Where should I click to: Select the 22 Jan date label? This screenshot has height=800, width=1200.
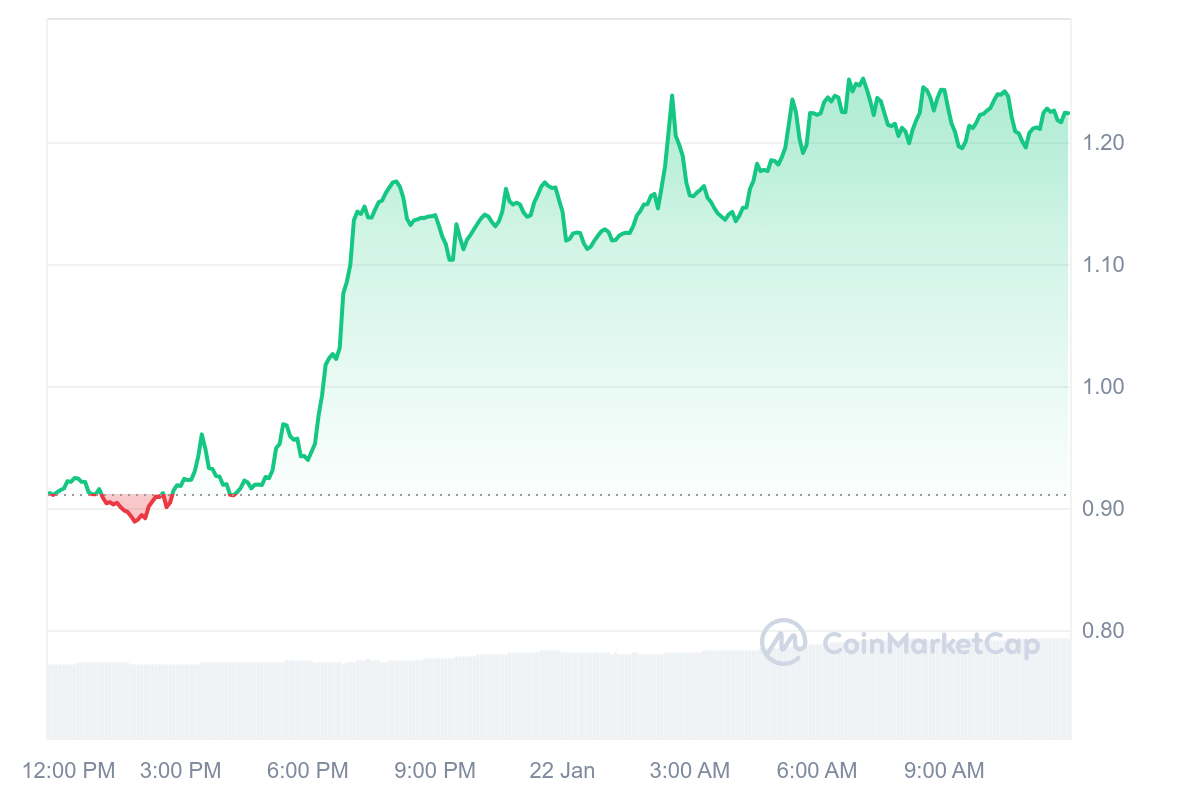(562, 771)
